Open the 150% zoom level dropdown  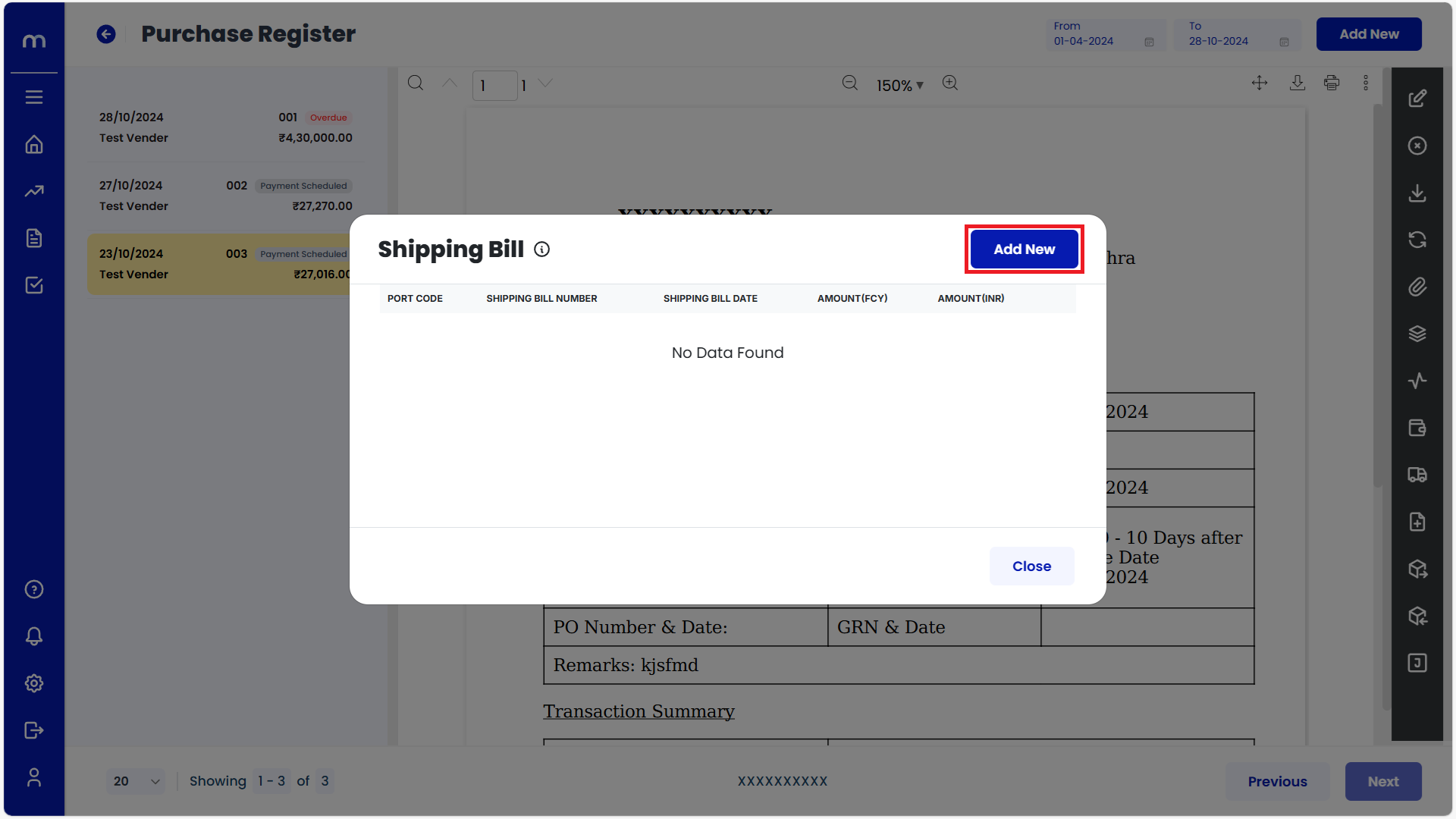click(x=899, y=86)
